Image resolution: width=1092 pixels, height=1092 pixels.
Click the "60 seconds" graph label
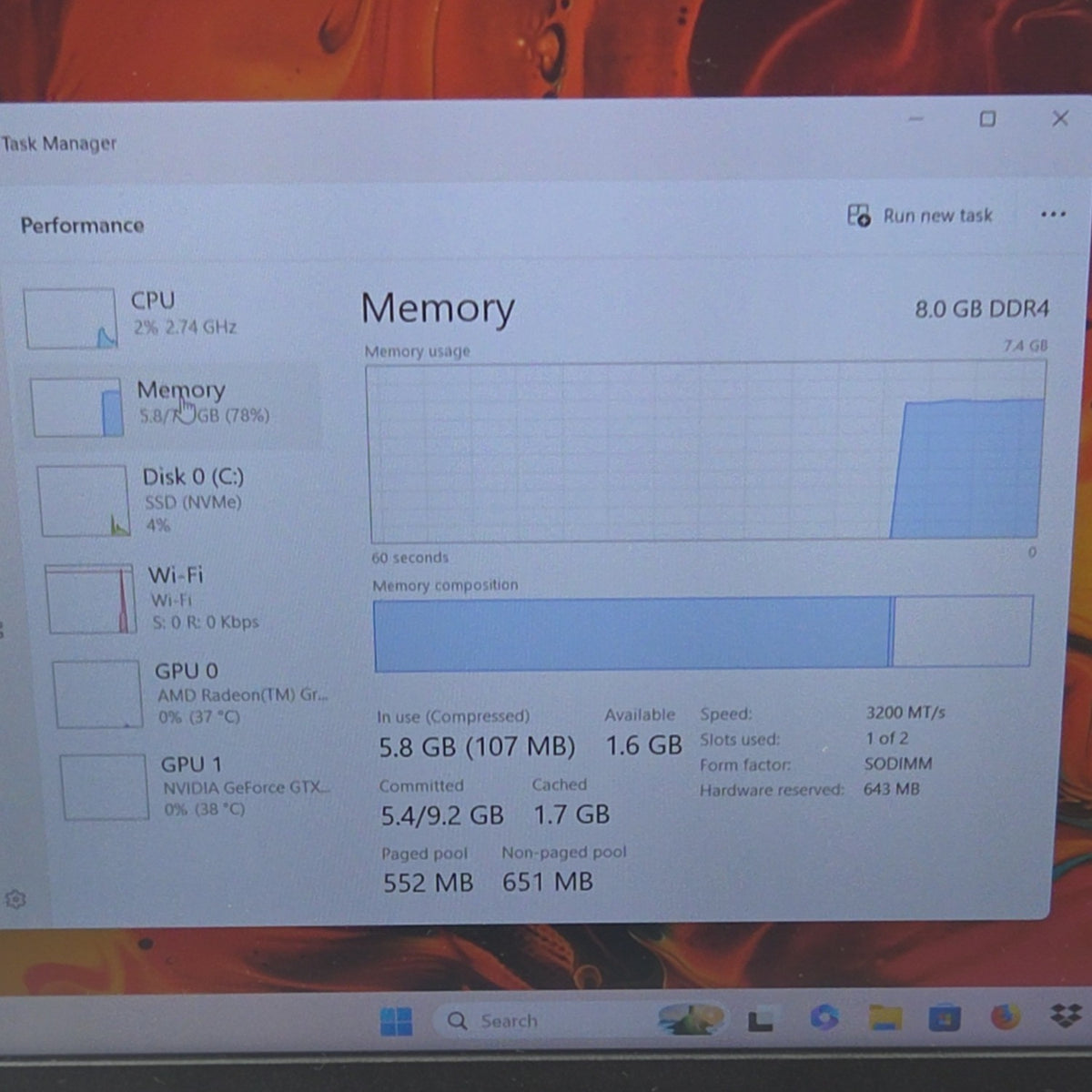pyautogui.click(x=409, y=558)
